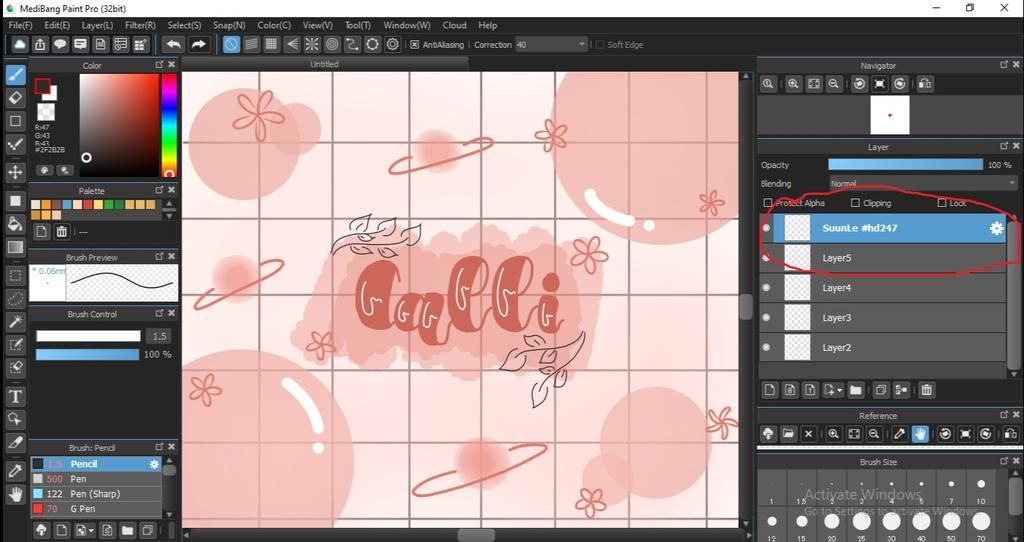Click the Redo arrow
The width and height of the screenshot is (1024, 542).
pyautogui.click(x=198, y=44)
